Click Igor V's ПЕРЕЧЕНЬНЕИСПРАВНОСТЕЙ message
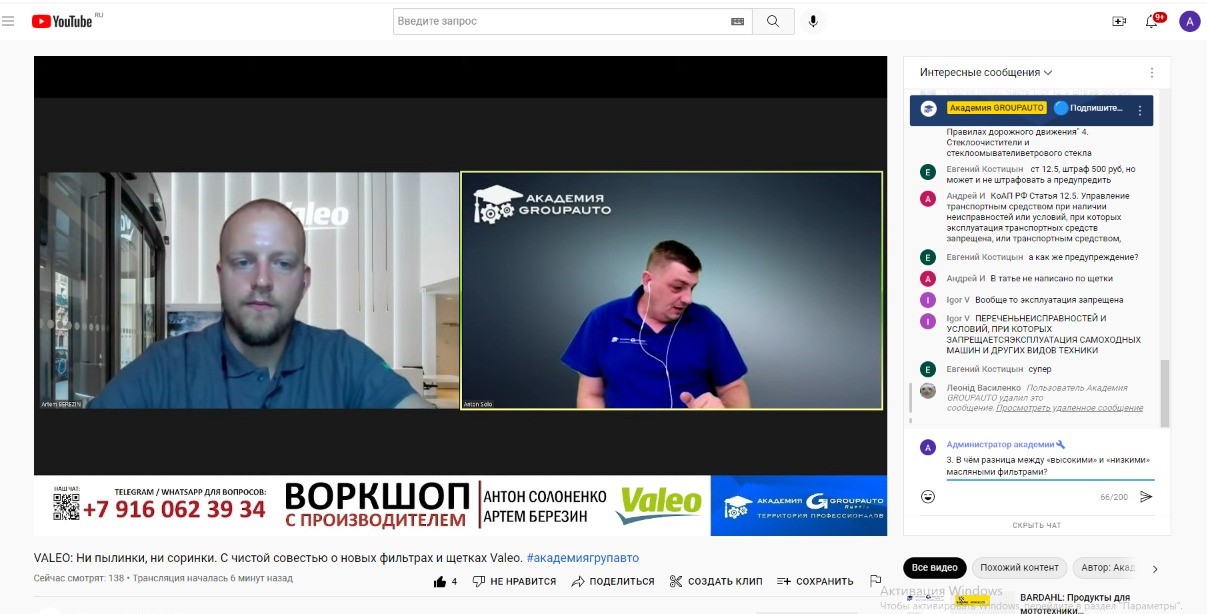 pyautogui.click(x=1043, y=334)
